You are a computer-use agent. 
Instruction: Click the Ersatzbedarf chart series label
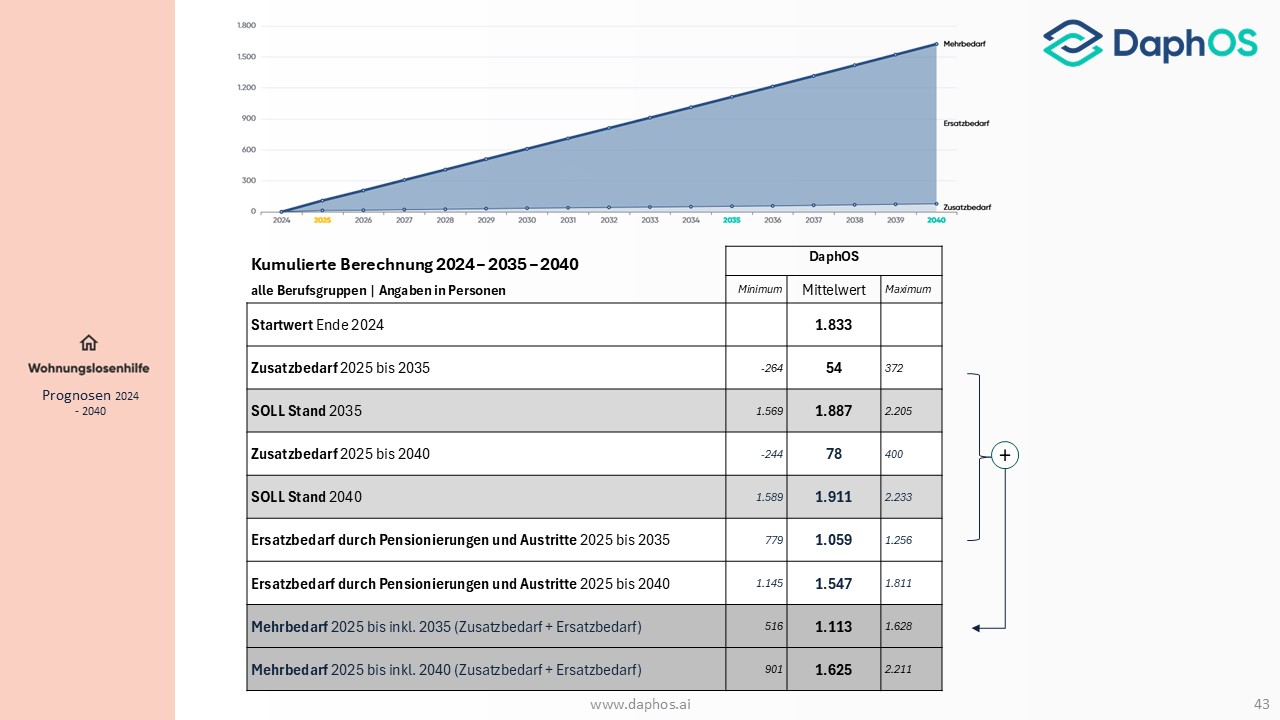click(965, 124)
